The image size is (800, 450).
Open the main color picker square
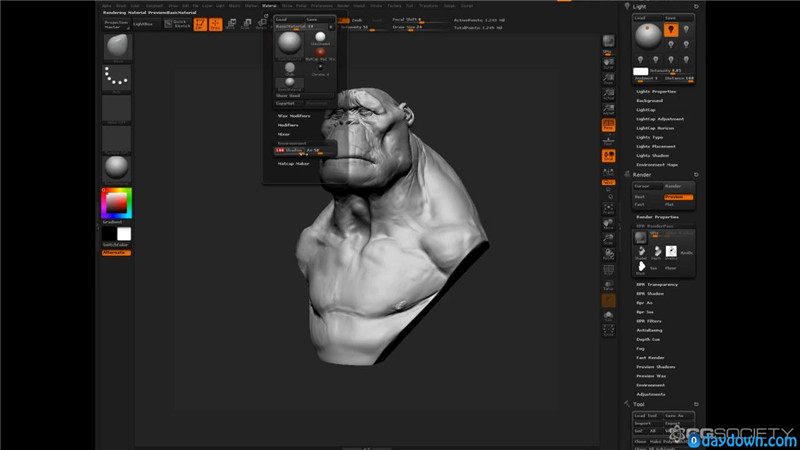pyautogui.click(x=116, y=203)
